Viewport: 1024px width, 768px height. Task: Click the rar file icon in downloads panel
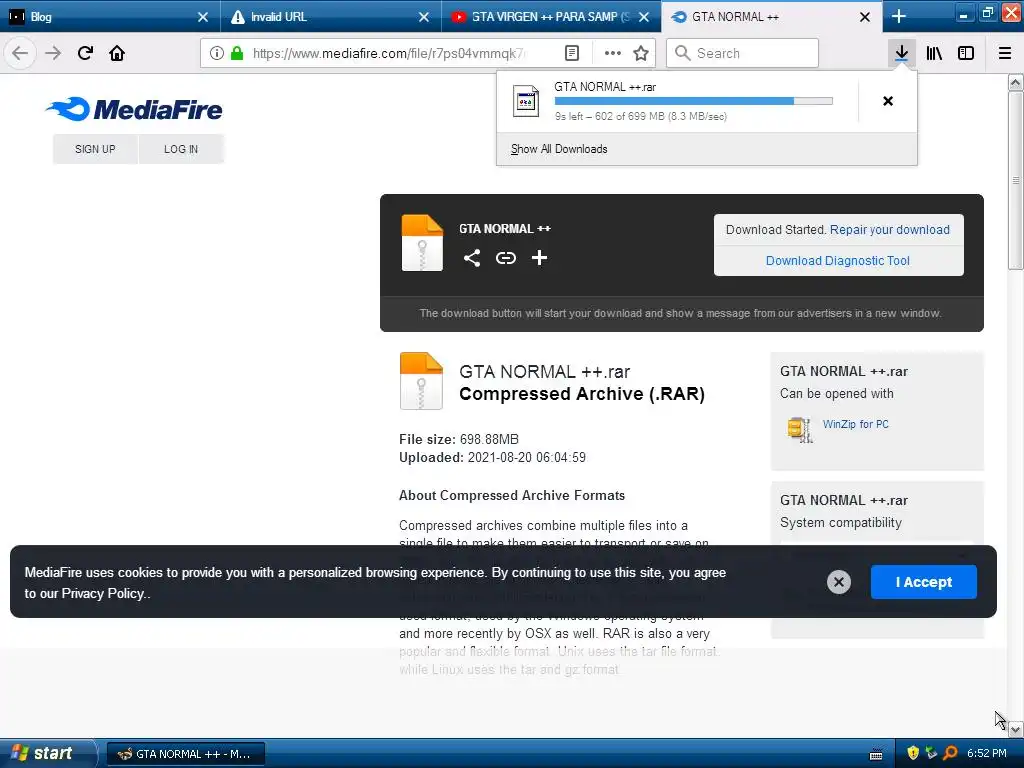click(x=526, y=101)
